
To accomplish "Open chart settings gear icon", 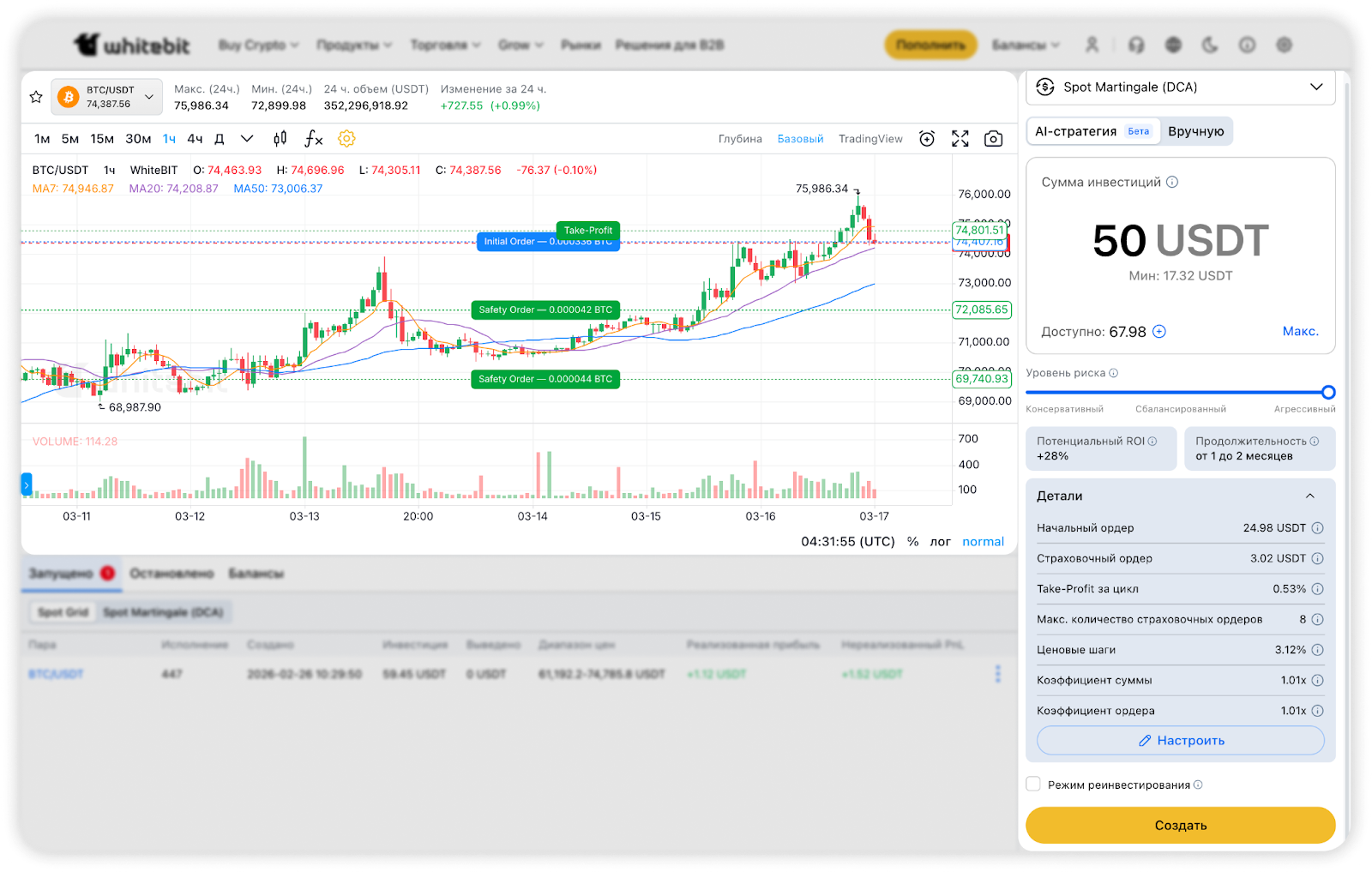I will [x=346, y=139].
